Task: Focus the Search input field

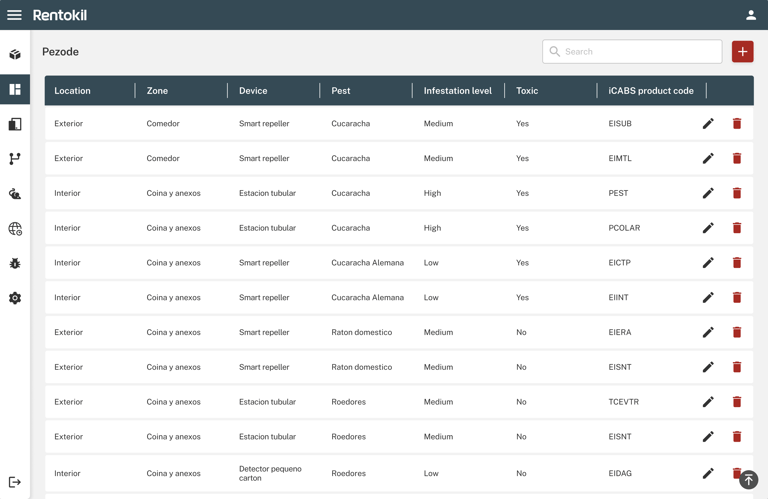Action: [632, 51]
